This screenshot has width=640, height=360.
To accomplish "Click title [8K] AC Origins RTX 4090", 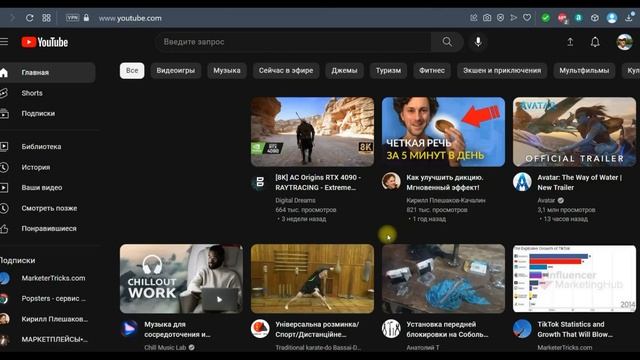I will tap(318, 182).
